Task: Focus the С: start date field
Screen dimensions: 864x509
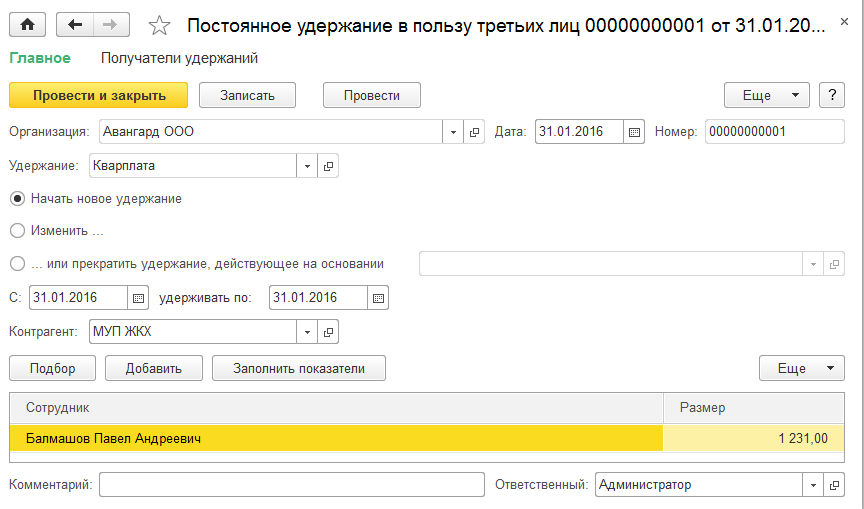Action: click(78, 298)
